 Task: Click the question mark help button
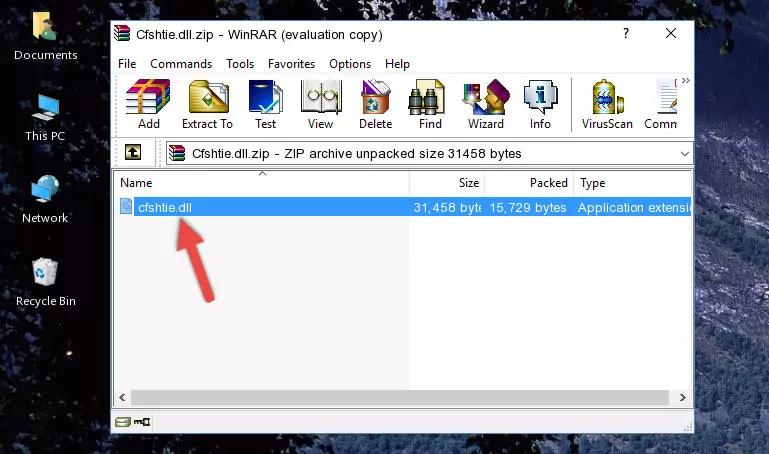click(x=626, y=33)
